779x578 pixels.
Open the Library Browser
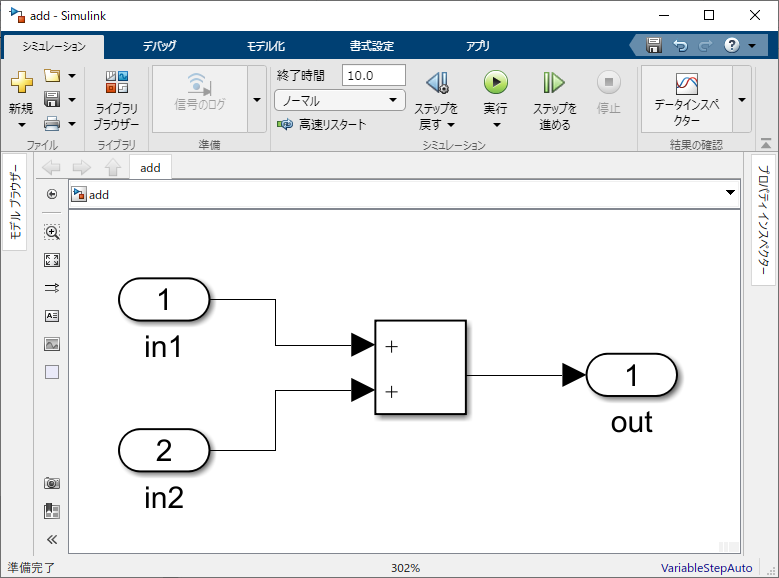(117, 100)
